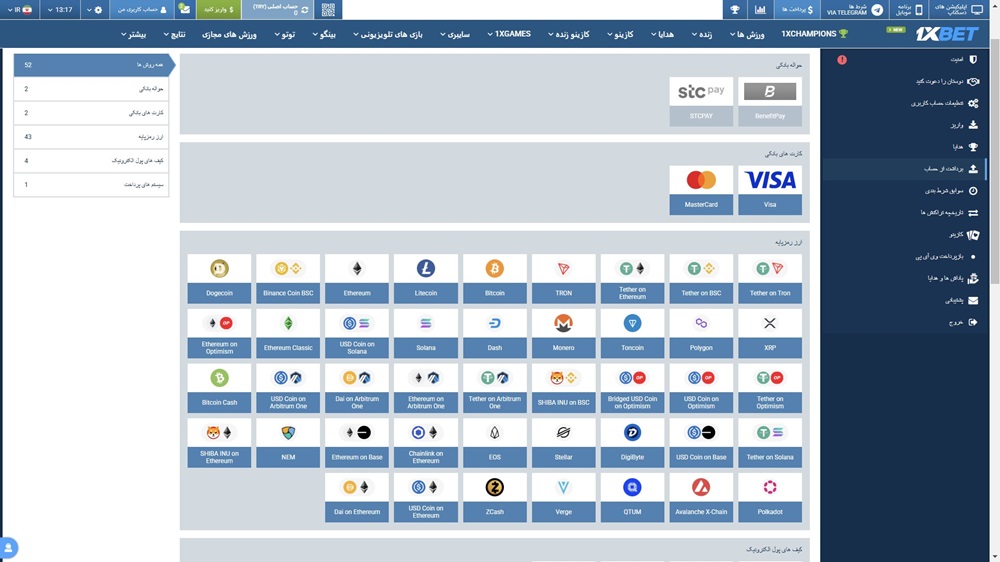Open the desktop applications link
Viewport: 1000px width, 562px height.
tap(959, 10)
